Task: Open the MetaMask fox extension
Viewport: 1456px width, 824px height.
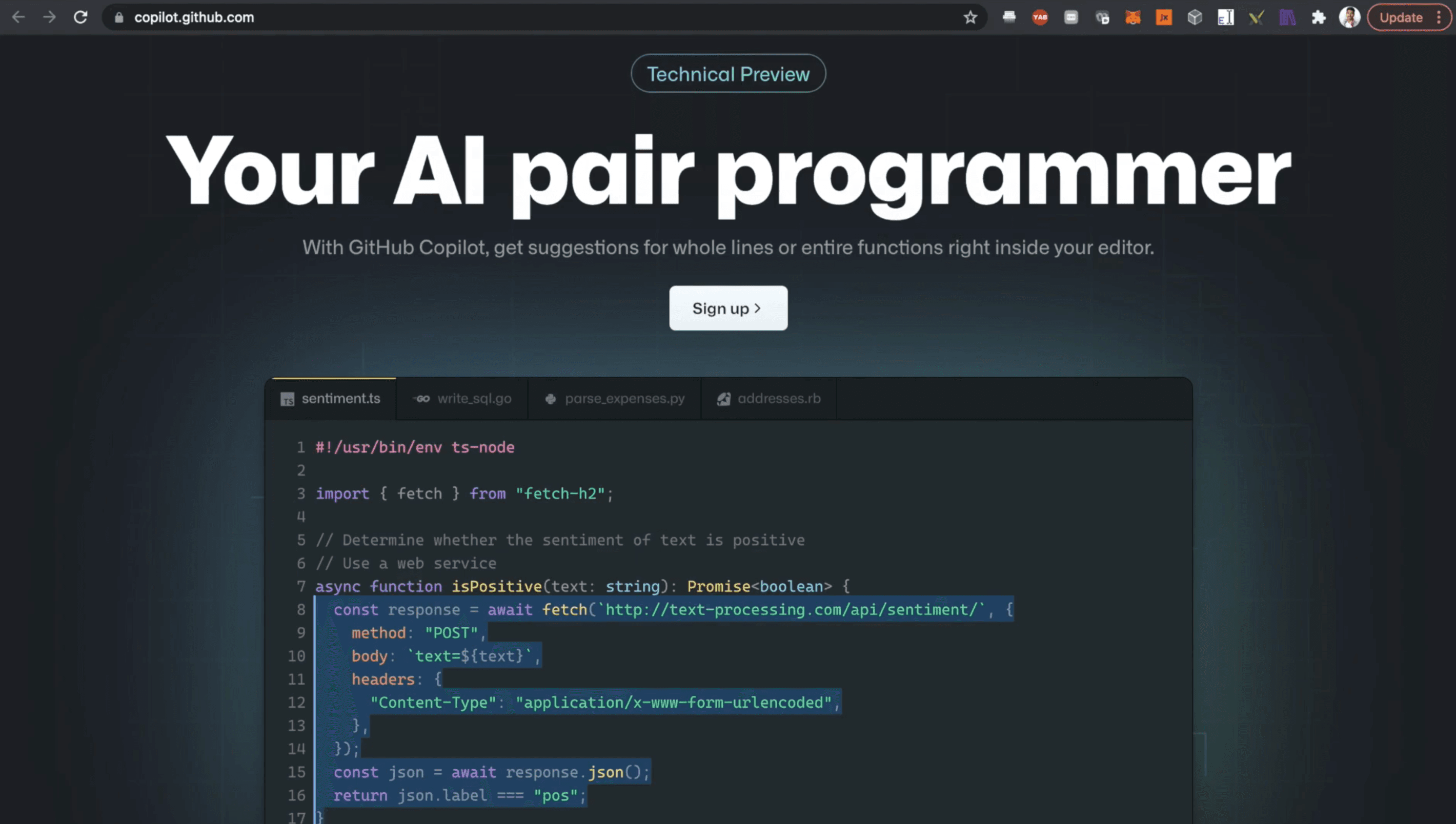Action: click(x=1133, y=17)
